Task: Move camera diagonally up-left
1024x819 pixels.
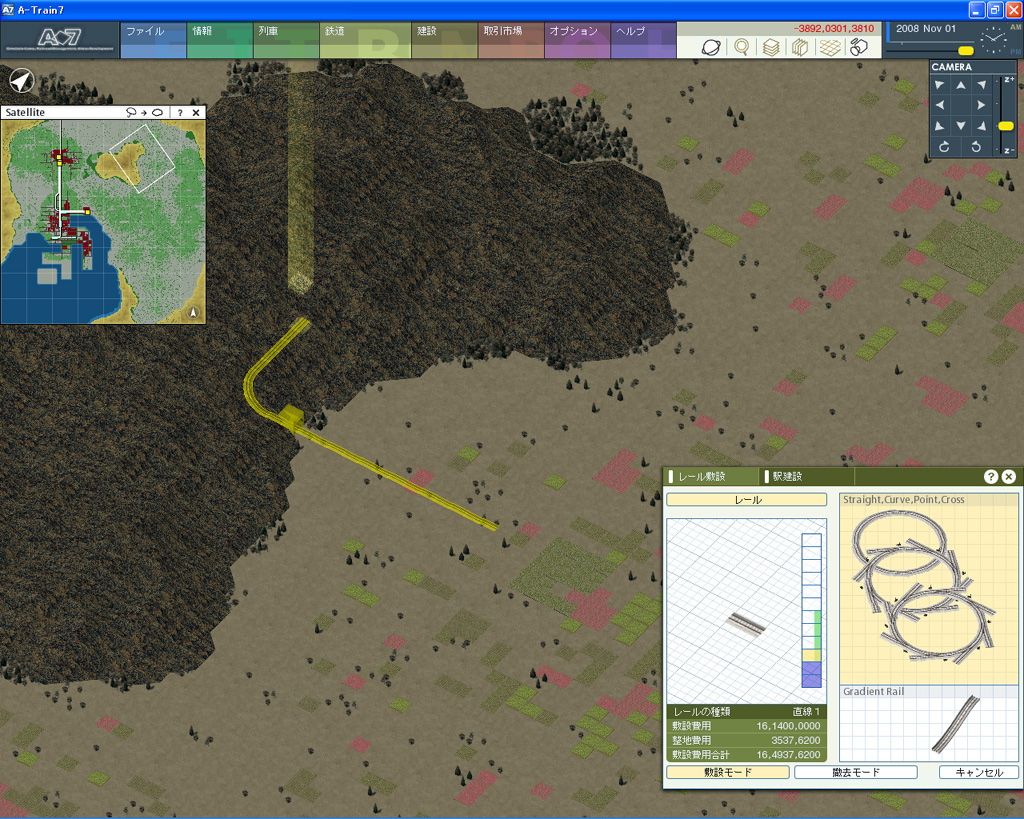Action: coord(940,85)
